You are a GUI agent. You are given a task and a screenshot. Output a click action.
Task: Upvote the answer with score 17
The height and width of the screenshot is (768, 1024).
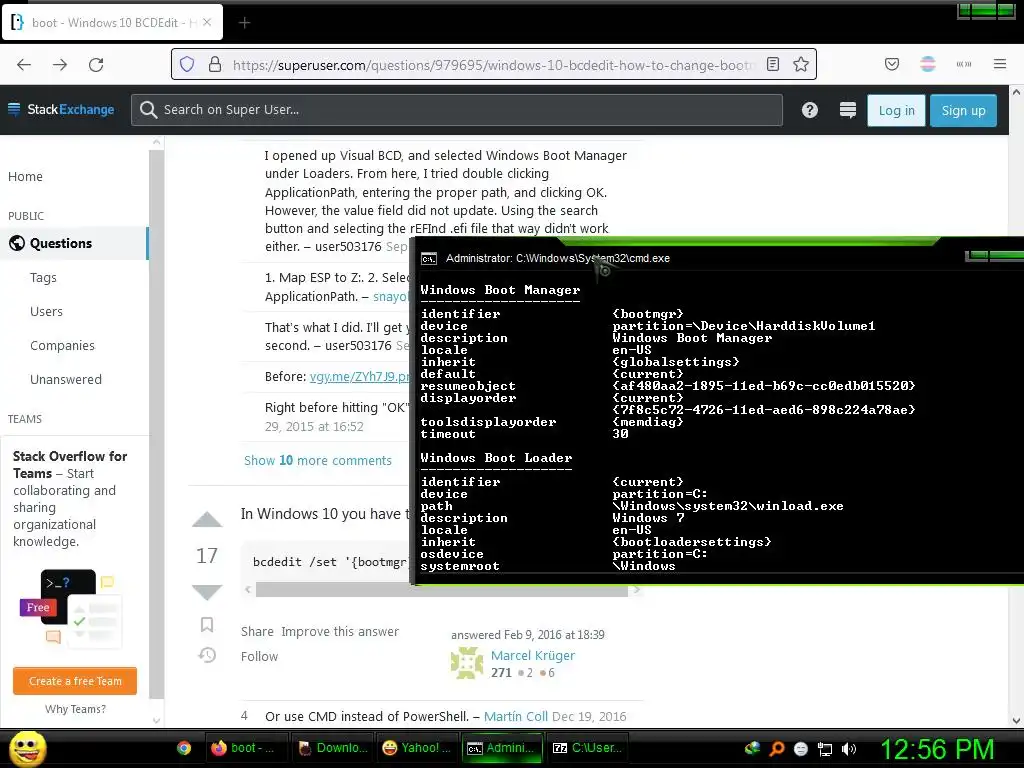(207, 520)
